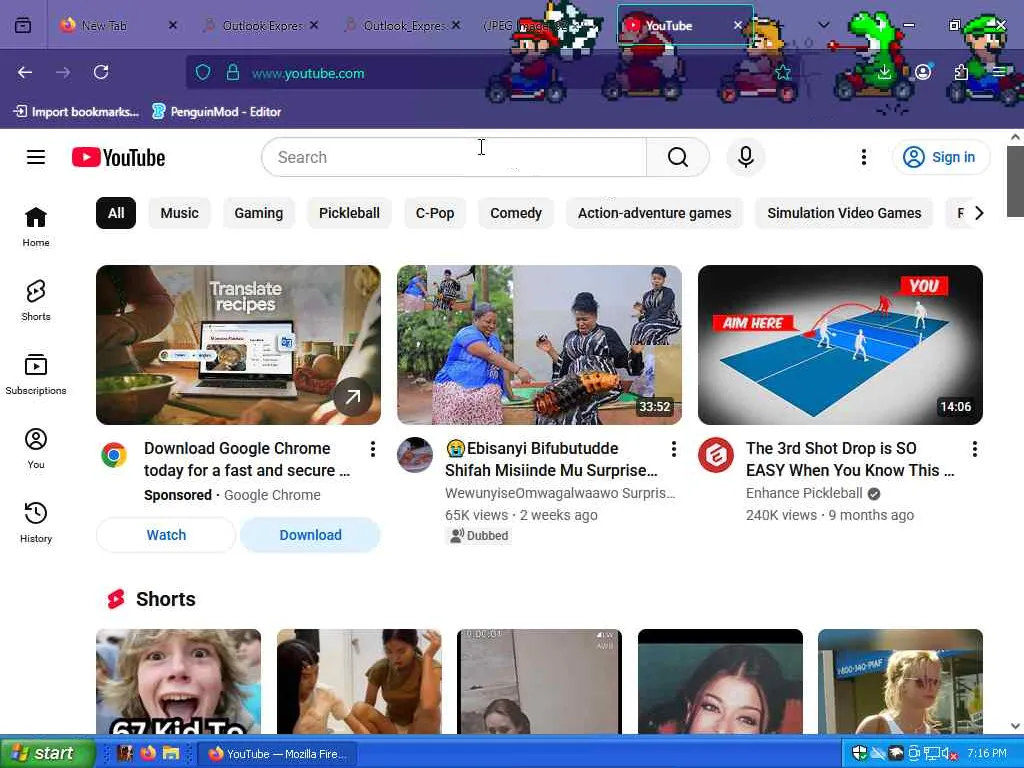The width and height of the screenshot is (1024, 768).
Task: Click the page vertical scrollbar thumb
Action: 1015,181
